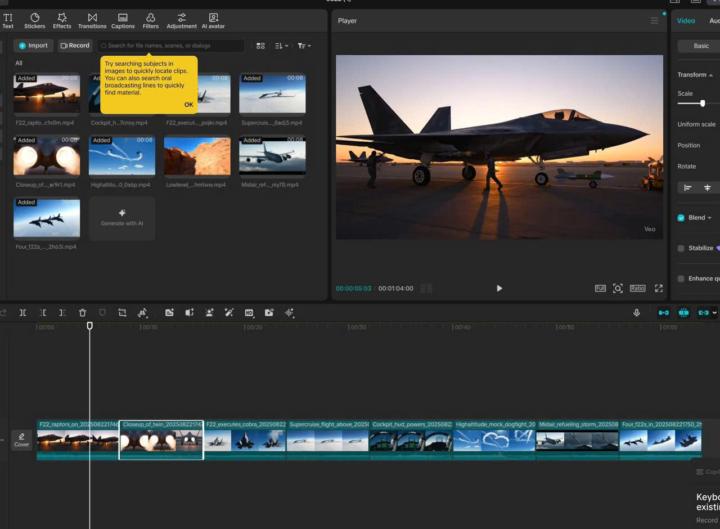This screenshot has width=720, height=529.
Task: Disable the Blend checkbox
Action: pos(681,217)
